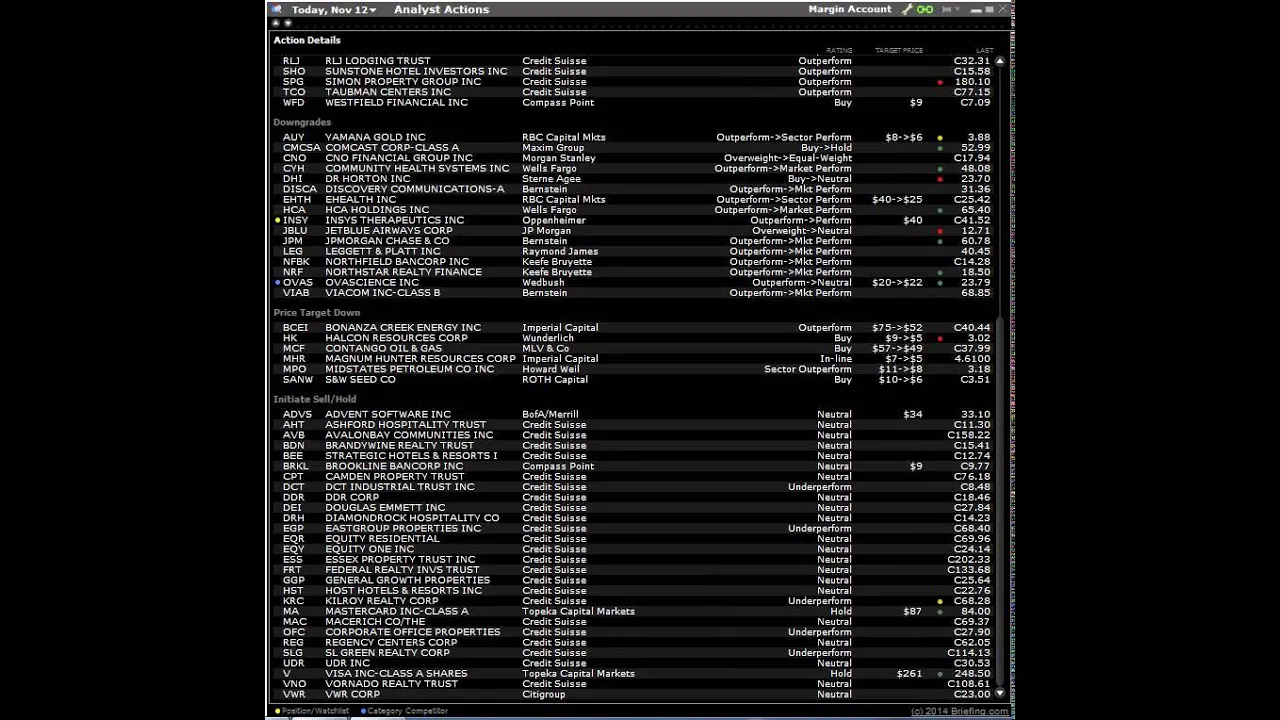The image size is (1280, 720).
Task: Click the Action Details heading
Action: [307, 40]
